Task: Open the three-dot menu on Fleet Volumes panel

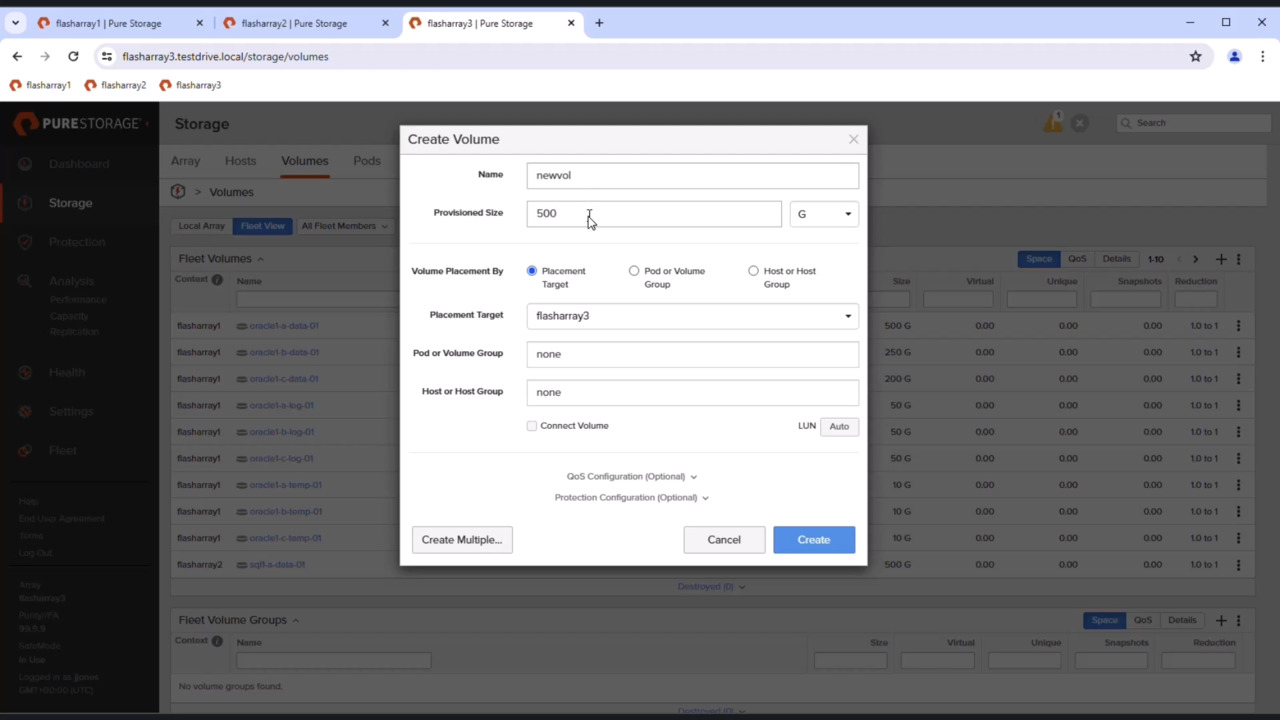Action: [x=1238, y=259]
